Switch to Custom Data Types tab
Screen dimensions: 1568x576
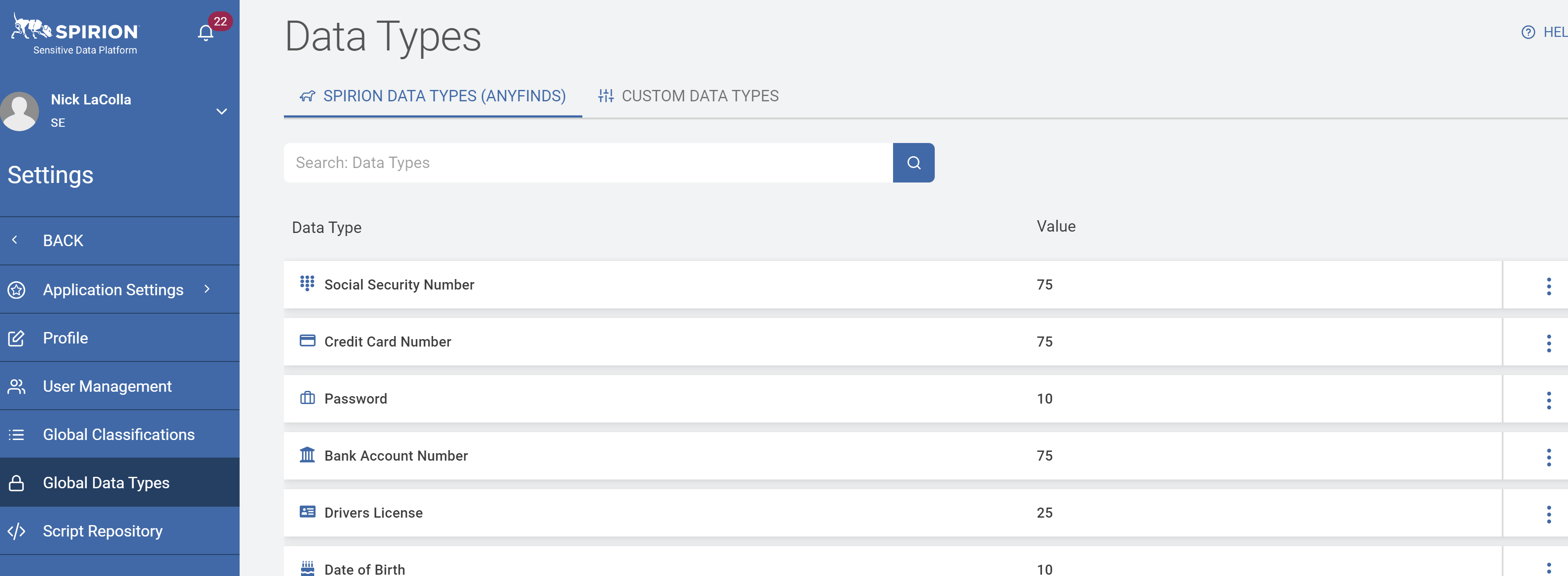(x=689, y=96)
